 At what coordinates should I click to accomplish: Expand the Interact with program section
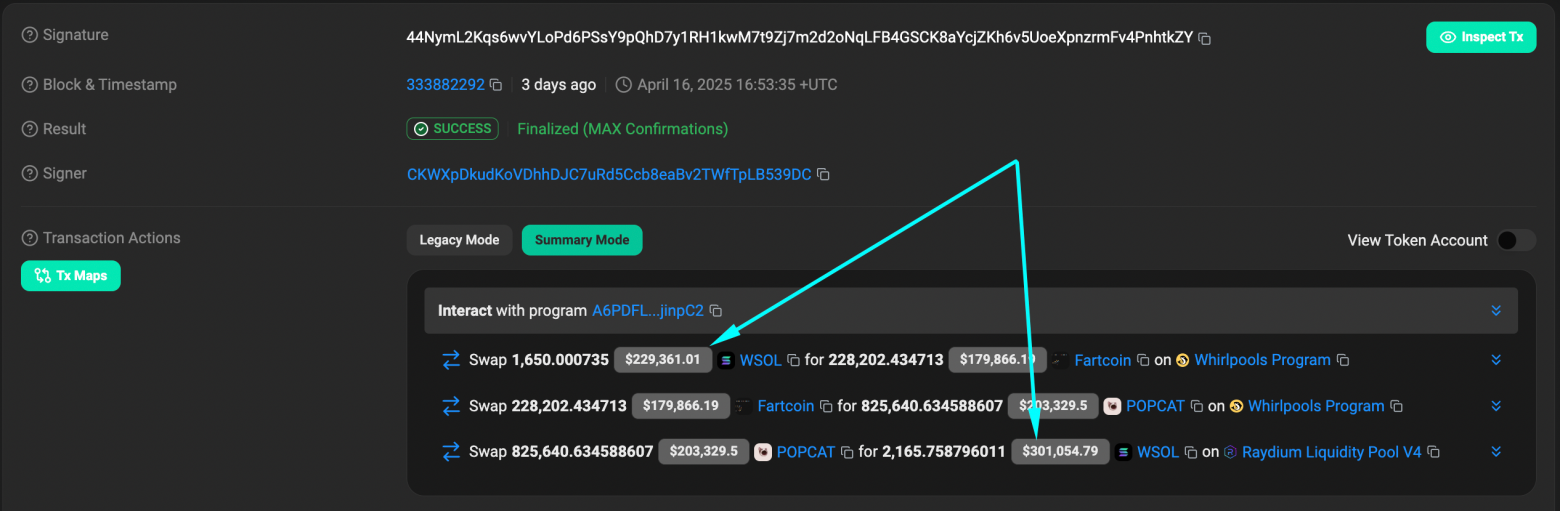point(1496,311)
